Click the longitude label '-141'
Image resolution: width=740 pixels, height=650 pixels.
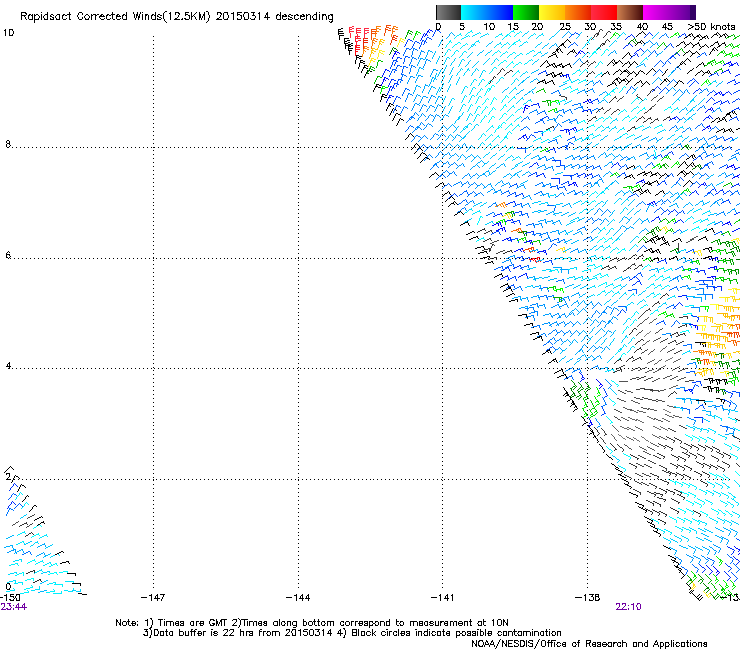(x=442, y=598)
